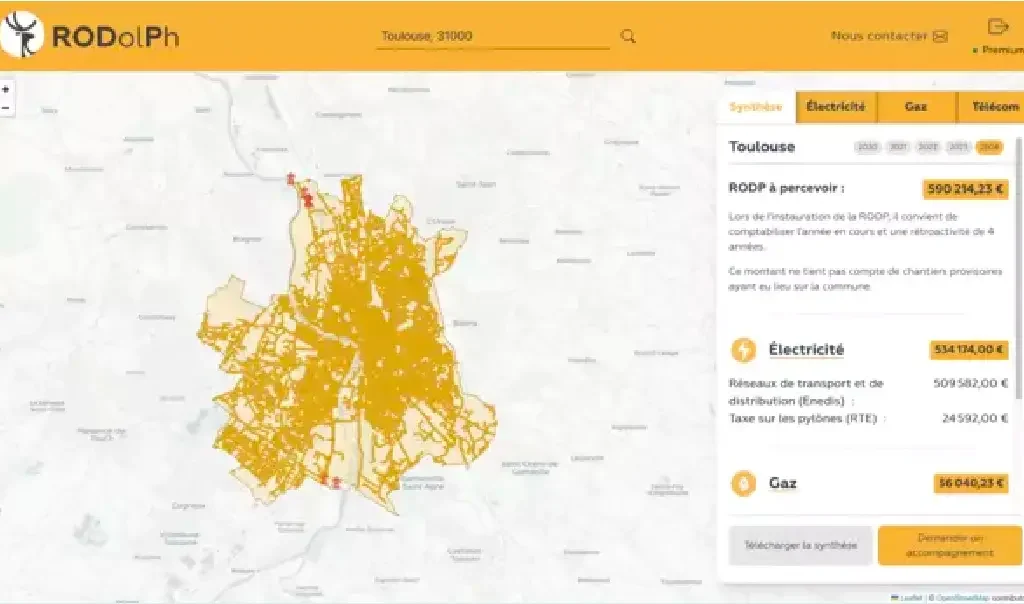
Task: Open the Nous contacter link
Action: coord(879,36)
